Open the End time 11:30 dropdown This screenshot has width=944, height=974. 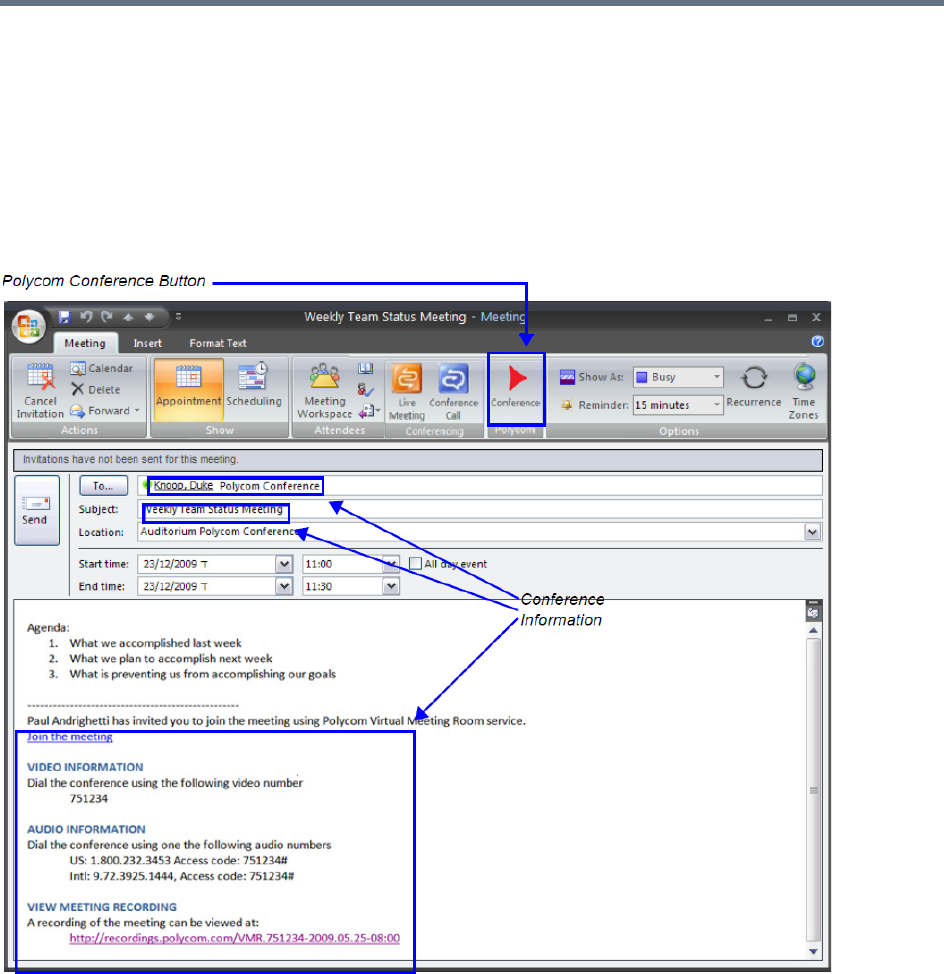click(391, 586)
